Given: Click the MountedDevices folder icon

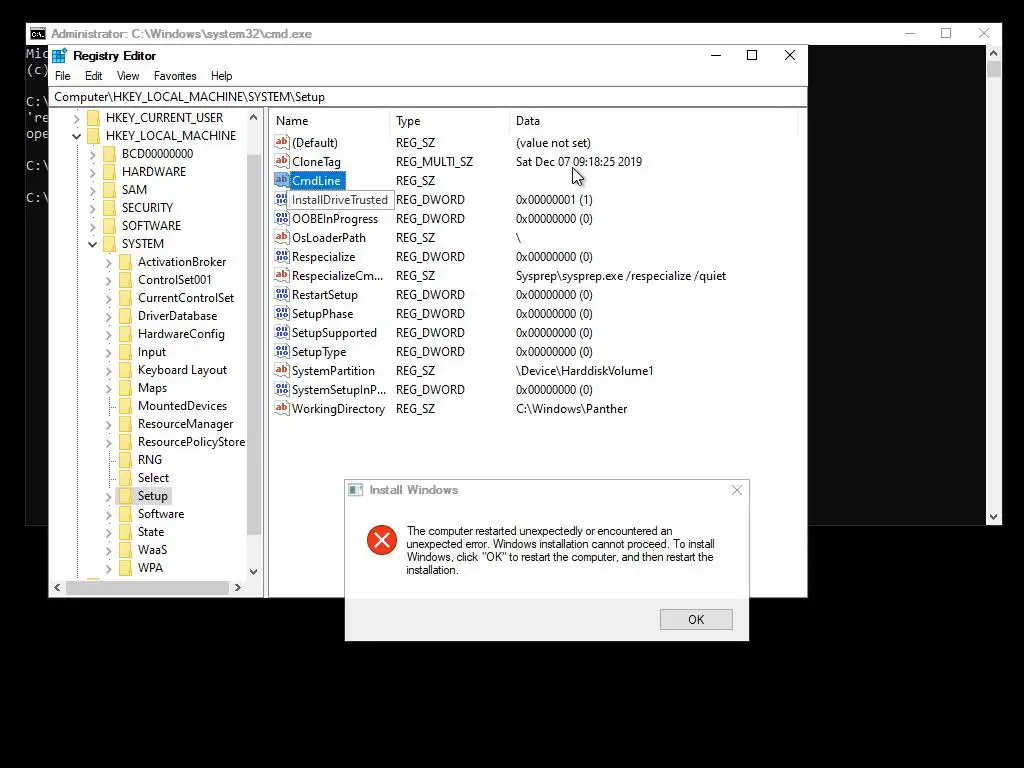Looking at the screenshot, I should pyautogui.click(x=125, y=406).
